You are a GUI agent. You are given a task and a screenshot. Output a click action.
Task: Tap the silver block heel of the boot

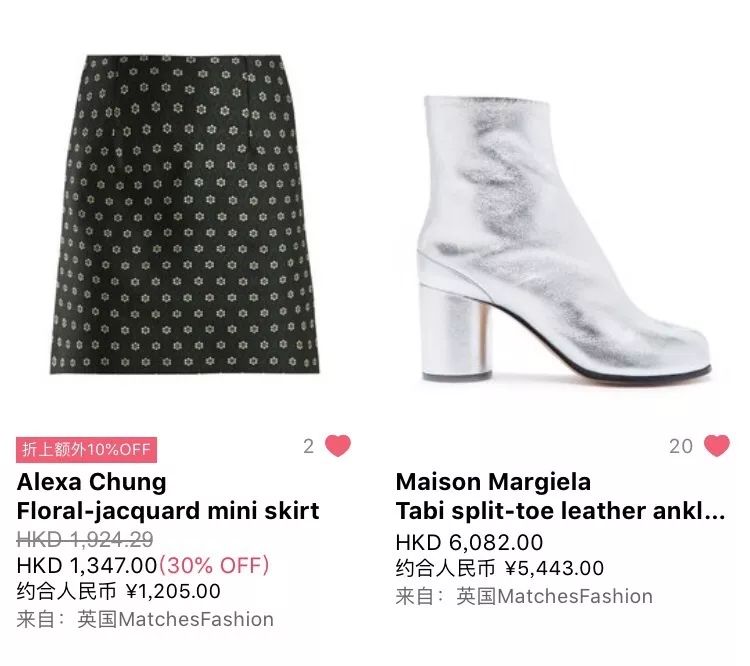pos(455,331)
